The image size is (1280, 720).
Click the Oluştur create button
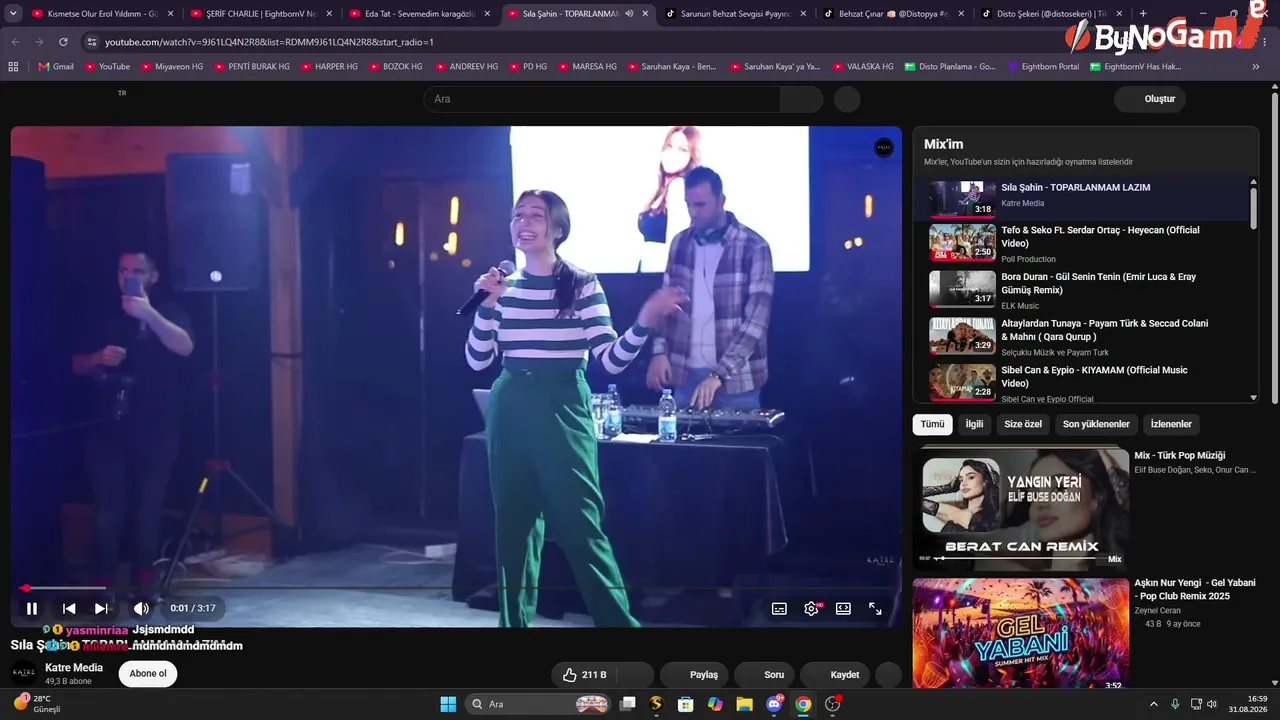click(1150, 99)
